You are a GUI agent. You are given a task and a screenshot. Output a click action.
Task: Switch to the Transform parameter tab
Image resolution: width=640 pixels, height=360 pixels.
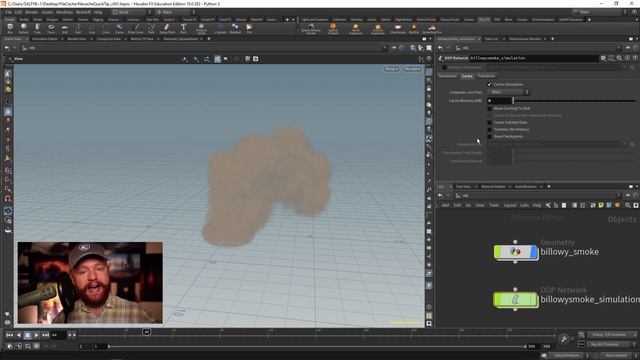click(486, 76)
